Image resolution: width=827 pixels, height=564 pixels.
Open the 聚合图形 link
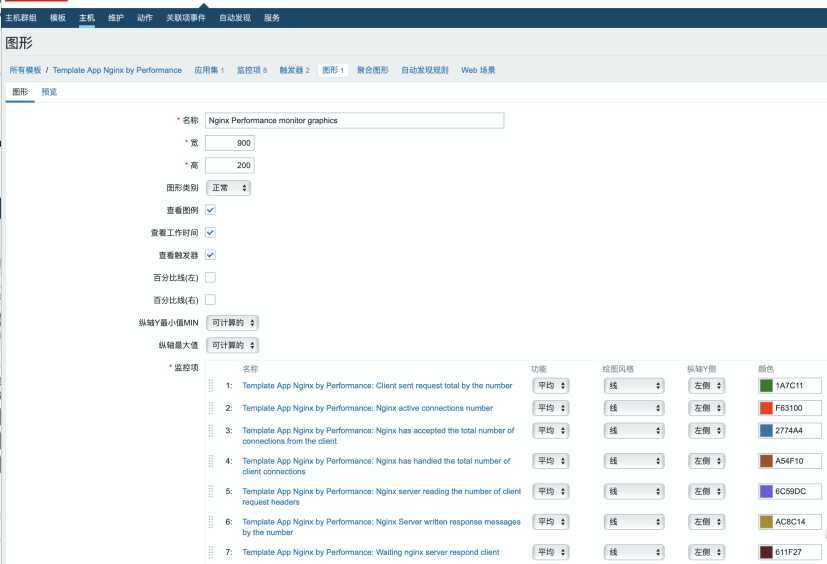[x=372, y=70]
